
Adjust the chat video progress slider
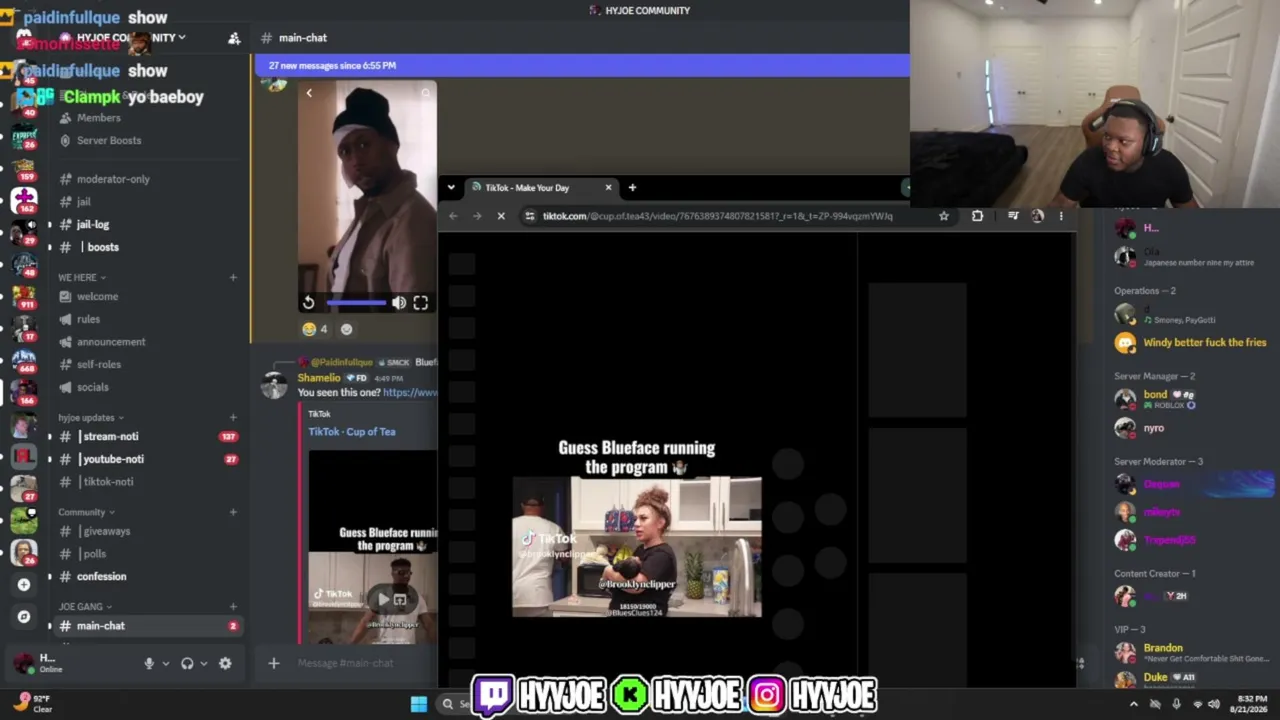[355, 303]
